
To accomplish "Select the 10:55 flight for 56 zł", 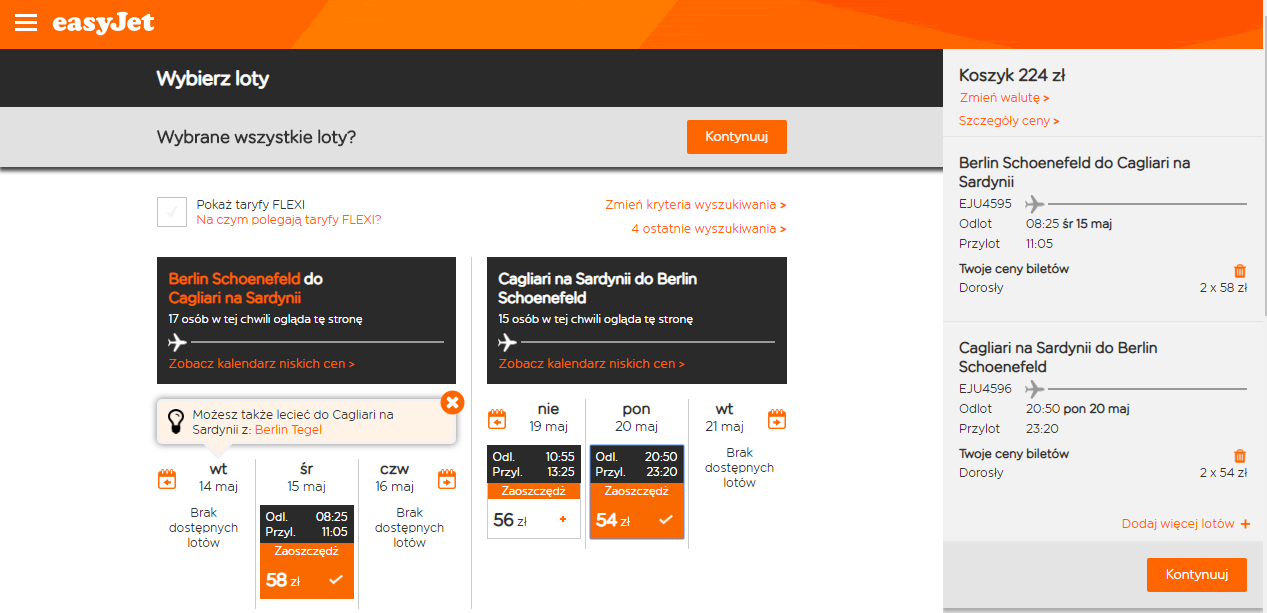I will (534, 492).
